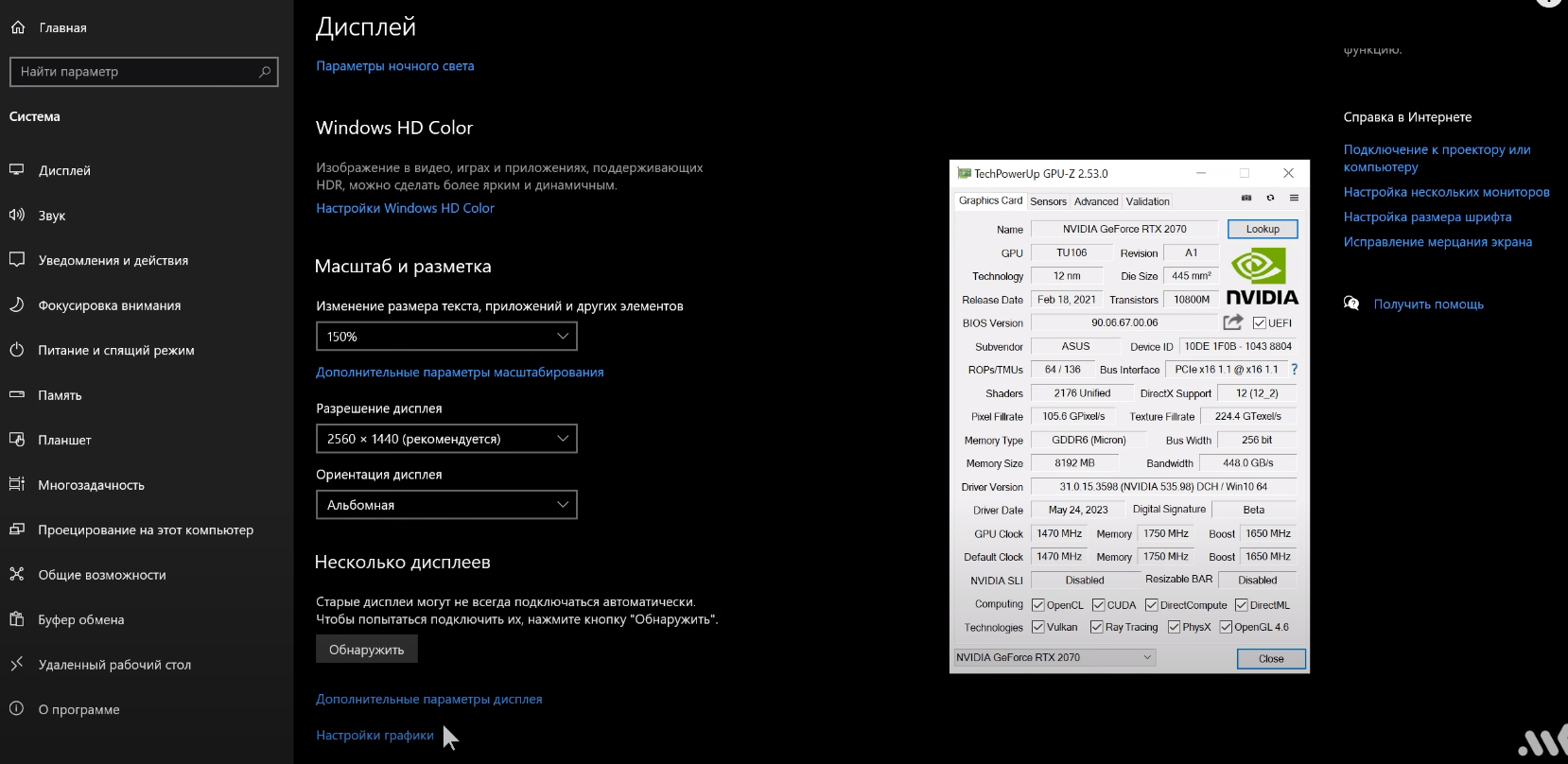Viewport: 1568px width, 764px height.
Task: Toggle the OpenGL 4.6 checkbox
Action: pos(1226,627)
